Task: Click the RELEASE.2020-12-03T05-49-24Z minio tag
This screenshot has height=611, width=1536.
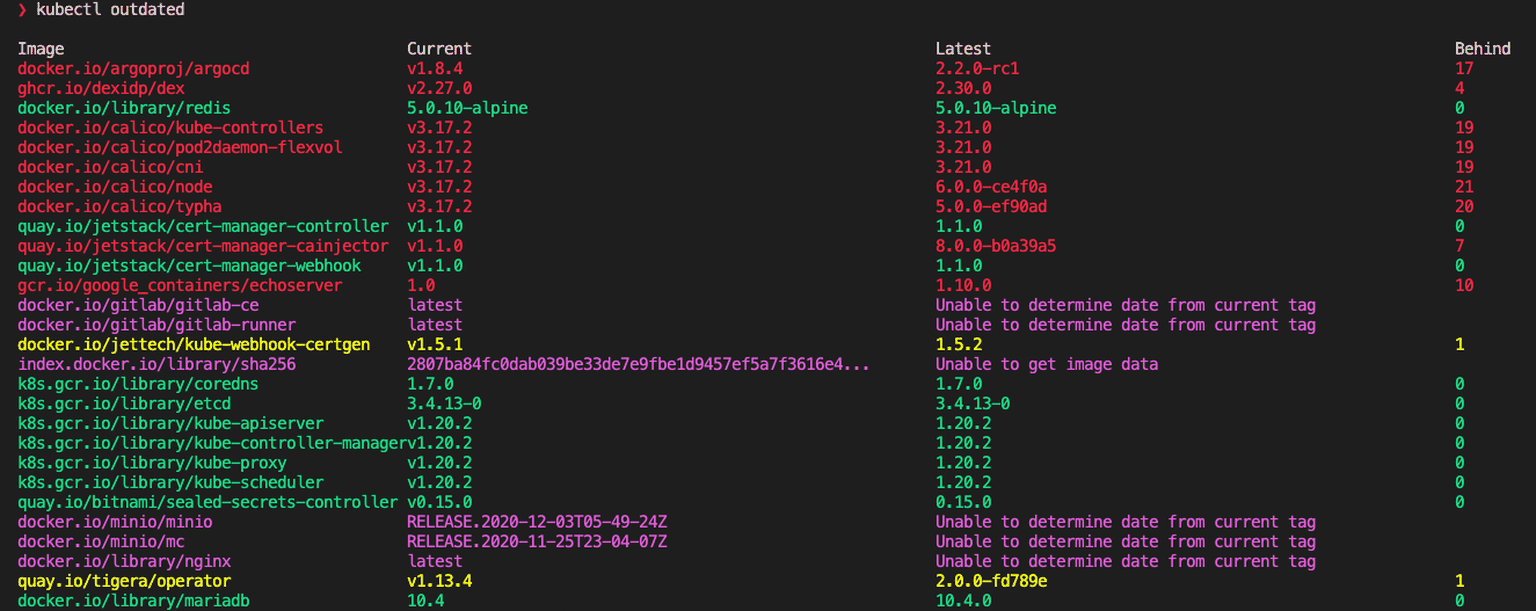Action: pyautogui.click(x=537, y=522)
